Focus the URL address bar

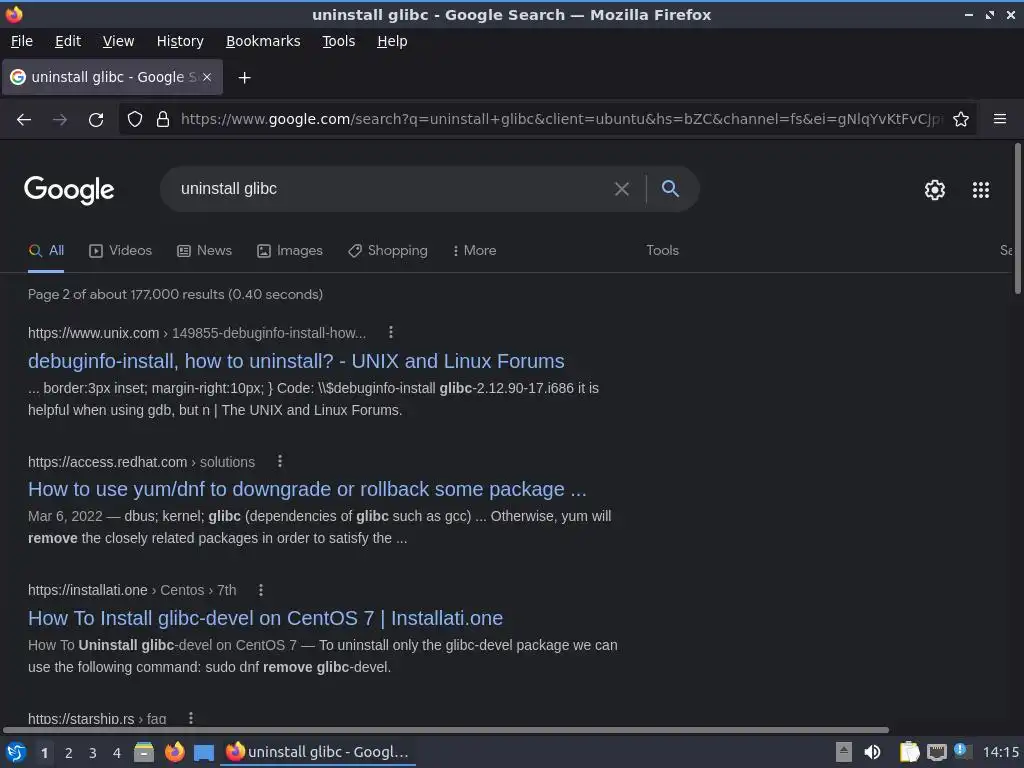562,120
